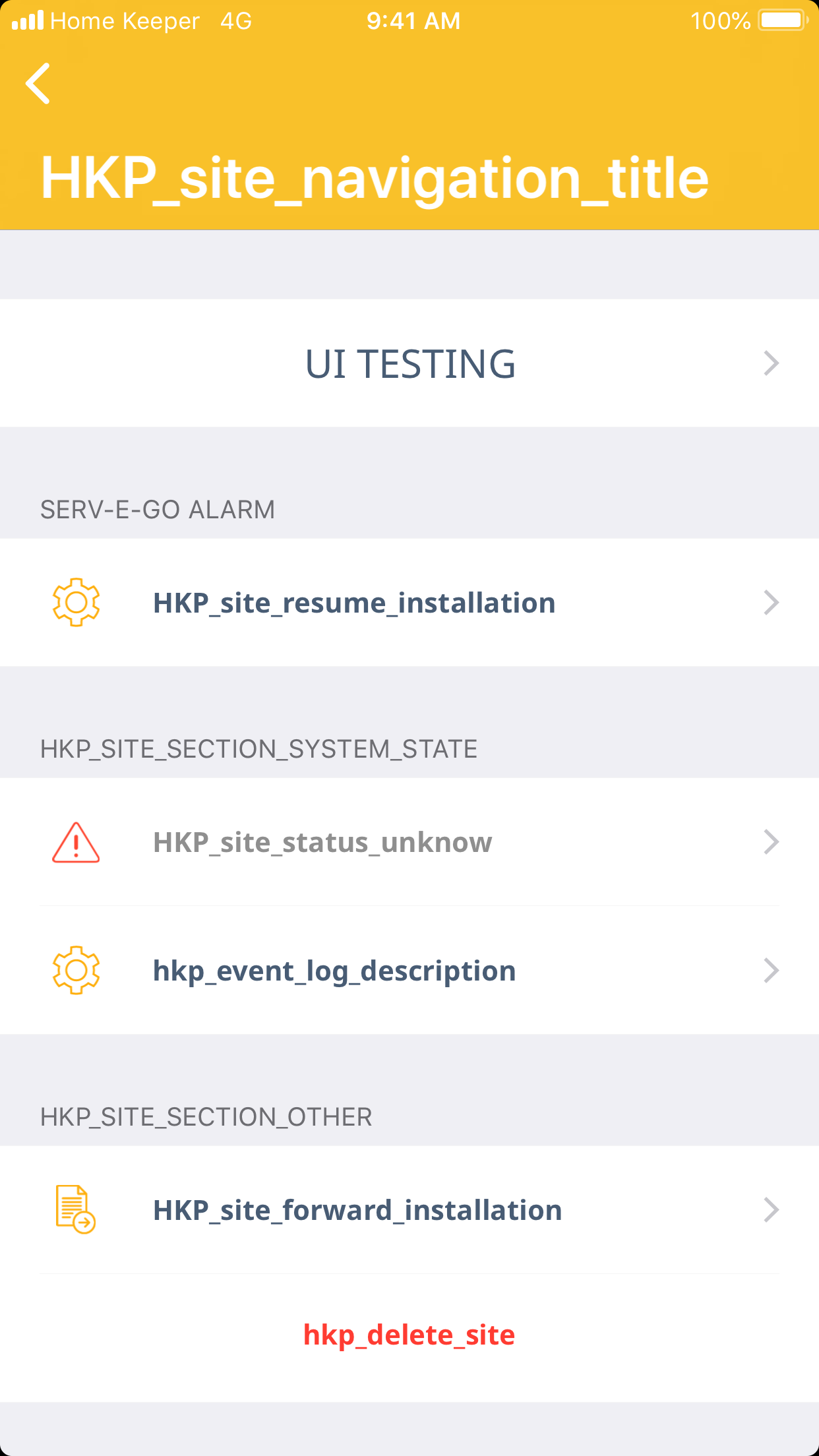The width and height of the screenshot is (819, 1456).
Task: Tap the battery icon in status bar
Action: tap(783, 20)
